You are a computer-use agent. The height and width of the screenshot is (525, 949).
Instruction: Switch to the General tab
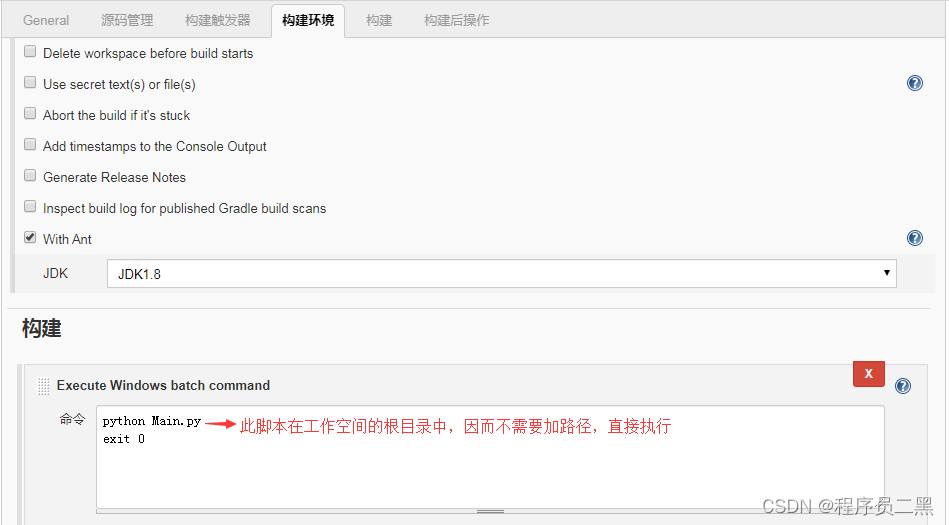46,21
